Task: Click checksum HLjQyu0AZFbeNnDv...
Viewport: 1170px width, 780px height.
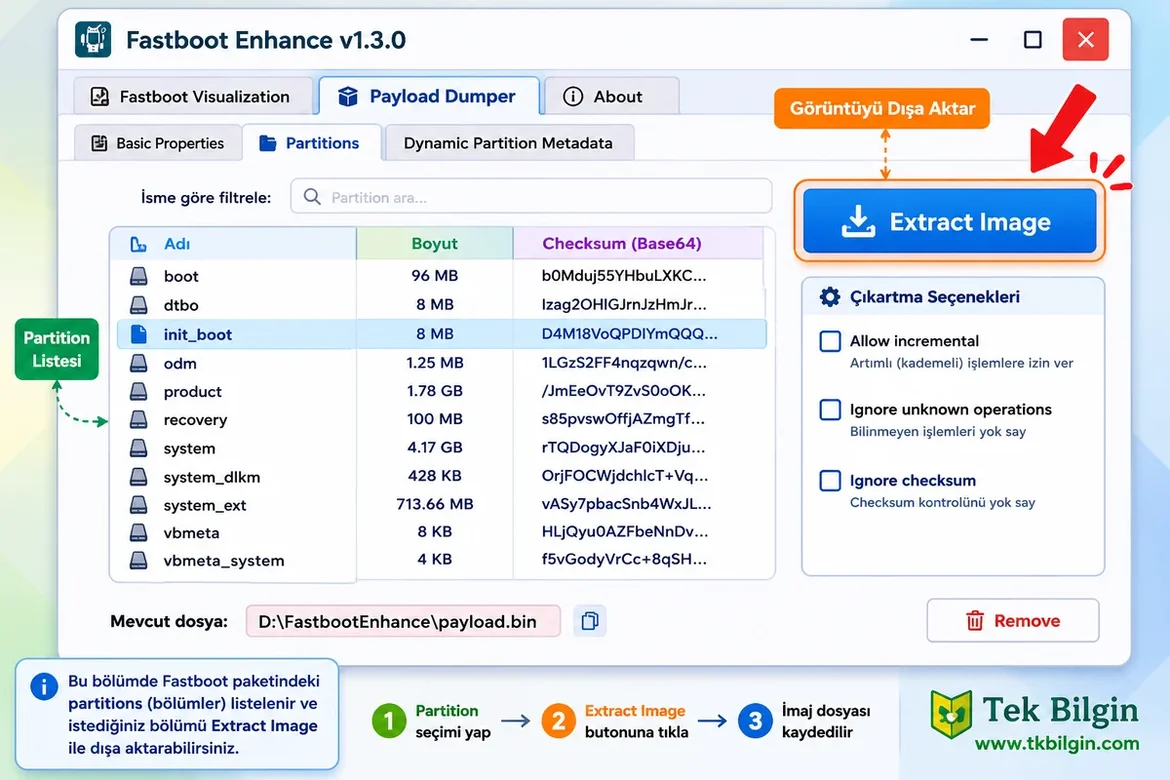Action: [625, 531]
